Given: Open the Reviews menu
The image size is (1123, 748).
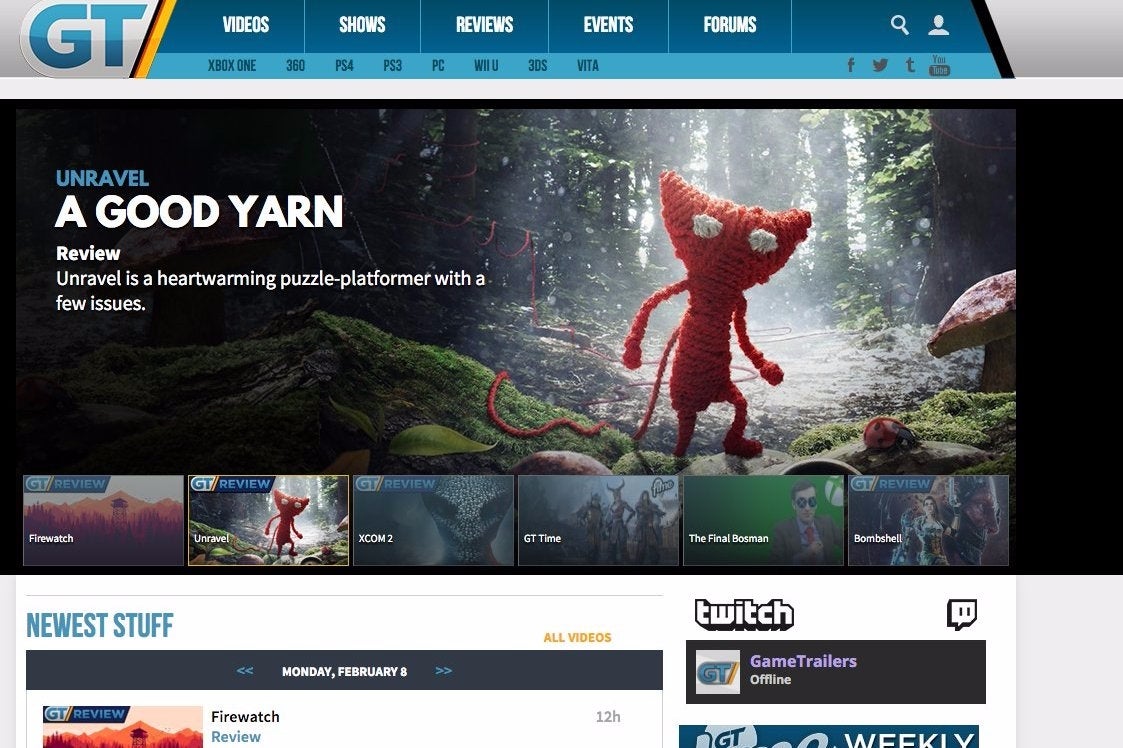Looking at the screenshot, I should [485, 25].
